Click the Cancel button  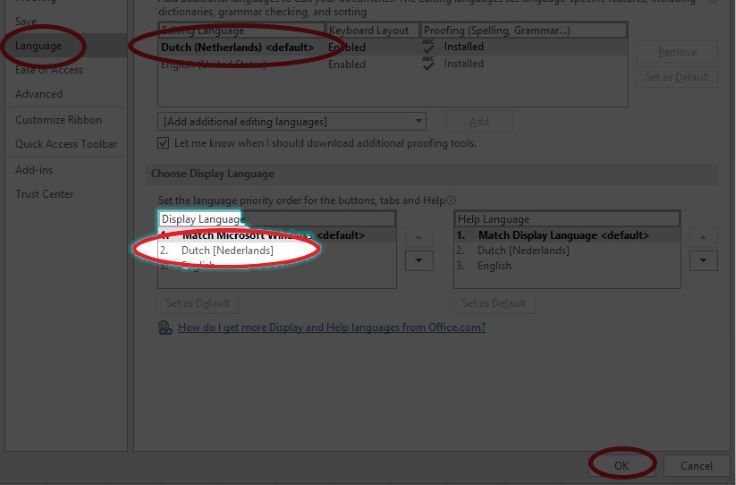(x=696, y=465)
